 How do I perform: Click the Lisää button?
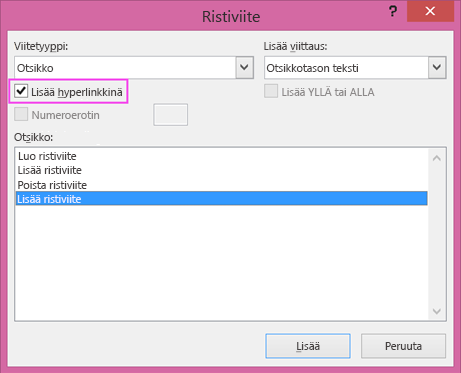tap(308, 346)
